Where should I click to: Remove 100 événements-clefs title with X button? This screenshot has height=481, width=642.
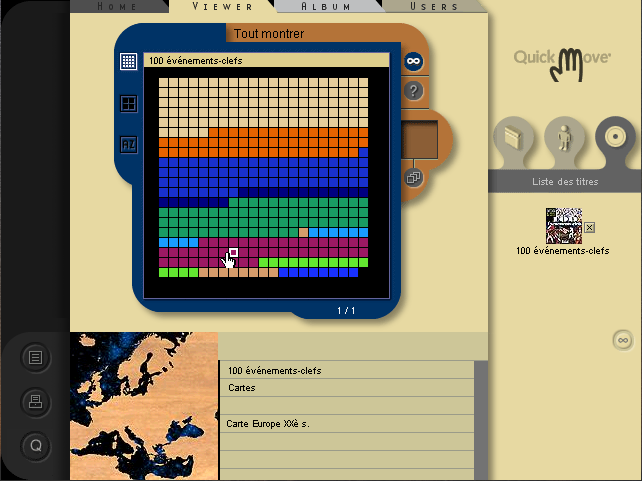pos(589,227)
